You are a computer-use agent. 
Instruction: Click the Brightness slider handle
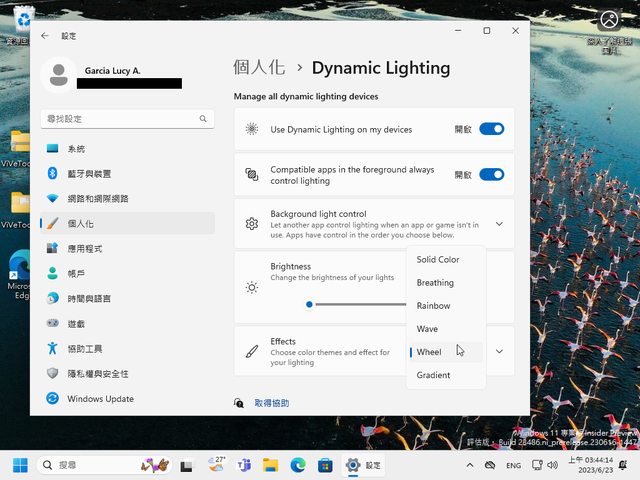click(310, 304)
